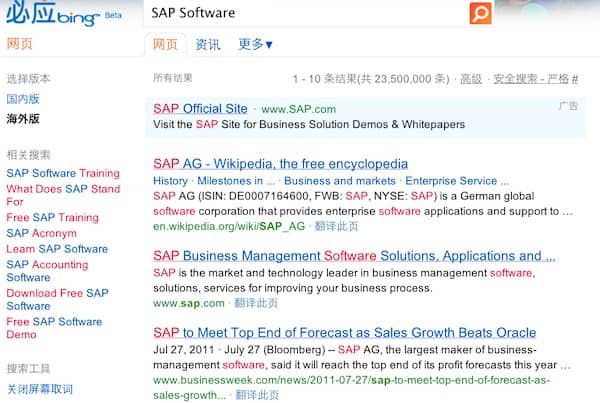600x403 pixels.
Task: Open the 更多 dropdown menu
Action: click(x=255, y=44)
